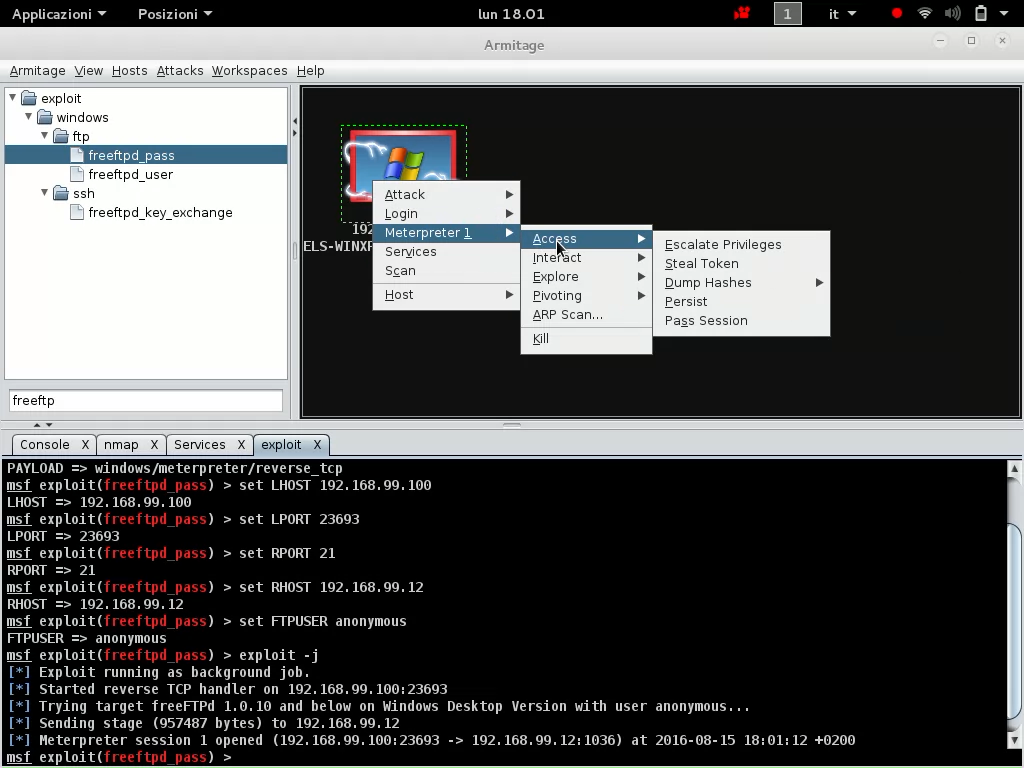Open the system menu arrow at top right

pyautogui.click(x=1004, y=14)
